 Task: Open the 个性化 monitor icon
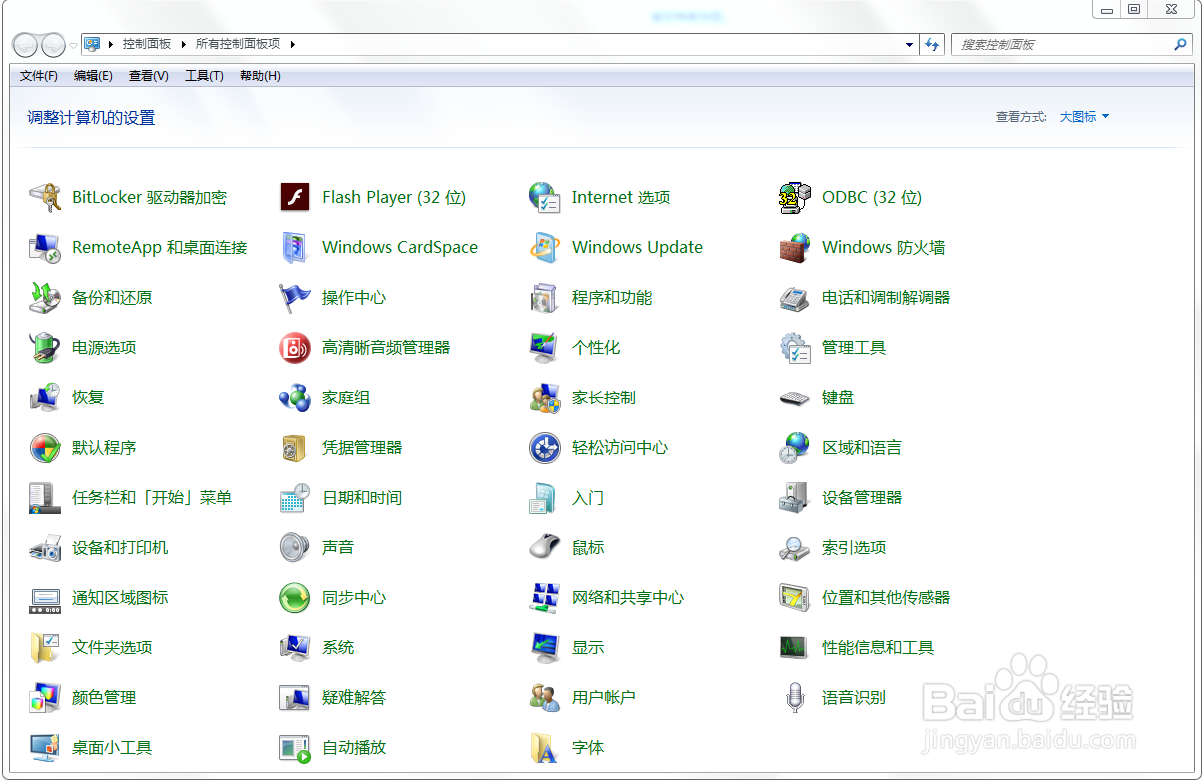coord(545,347)
